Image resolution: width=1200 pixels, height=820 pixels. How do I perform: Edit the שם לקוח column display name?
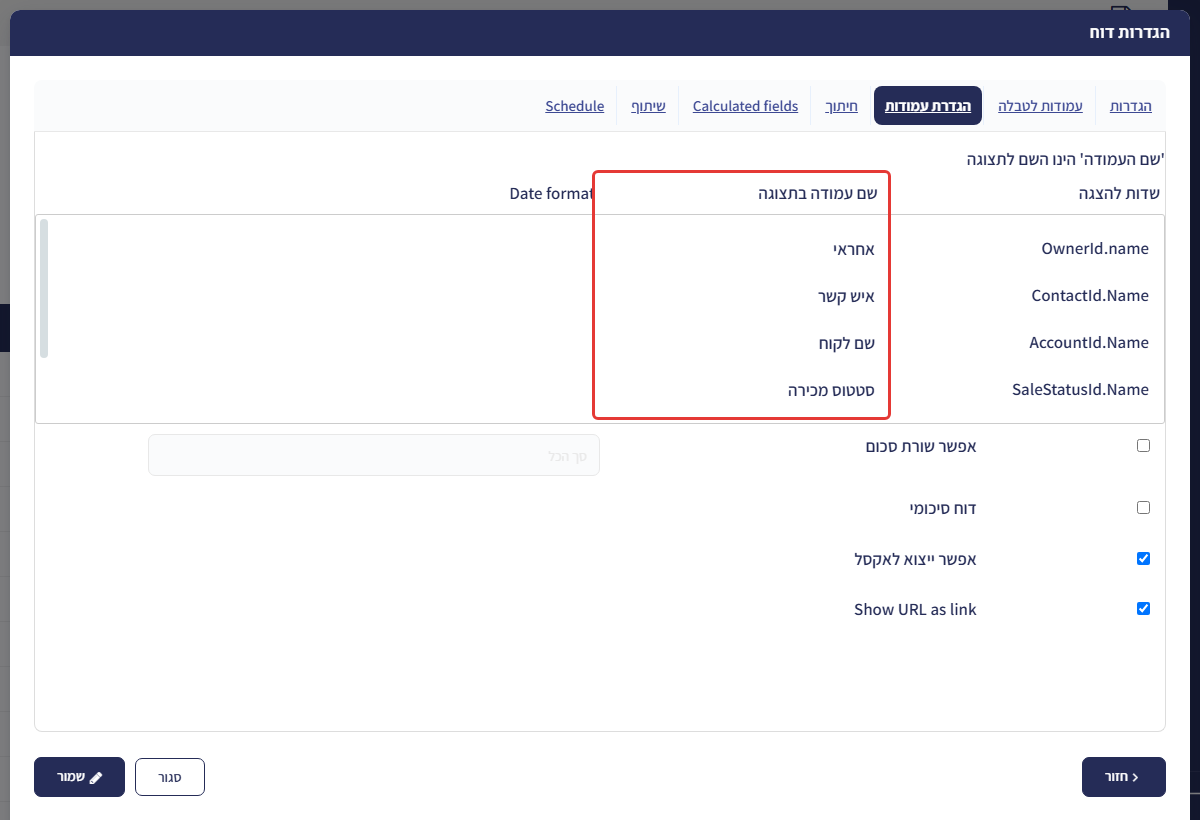pos(742,343)
